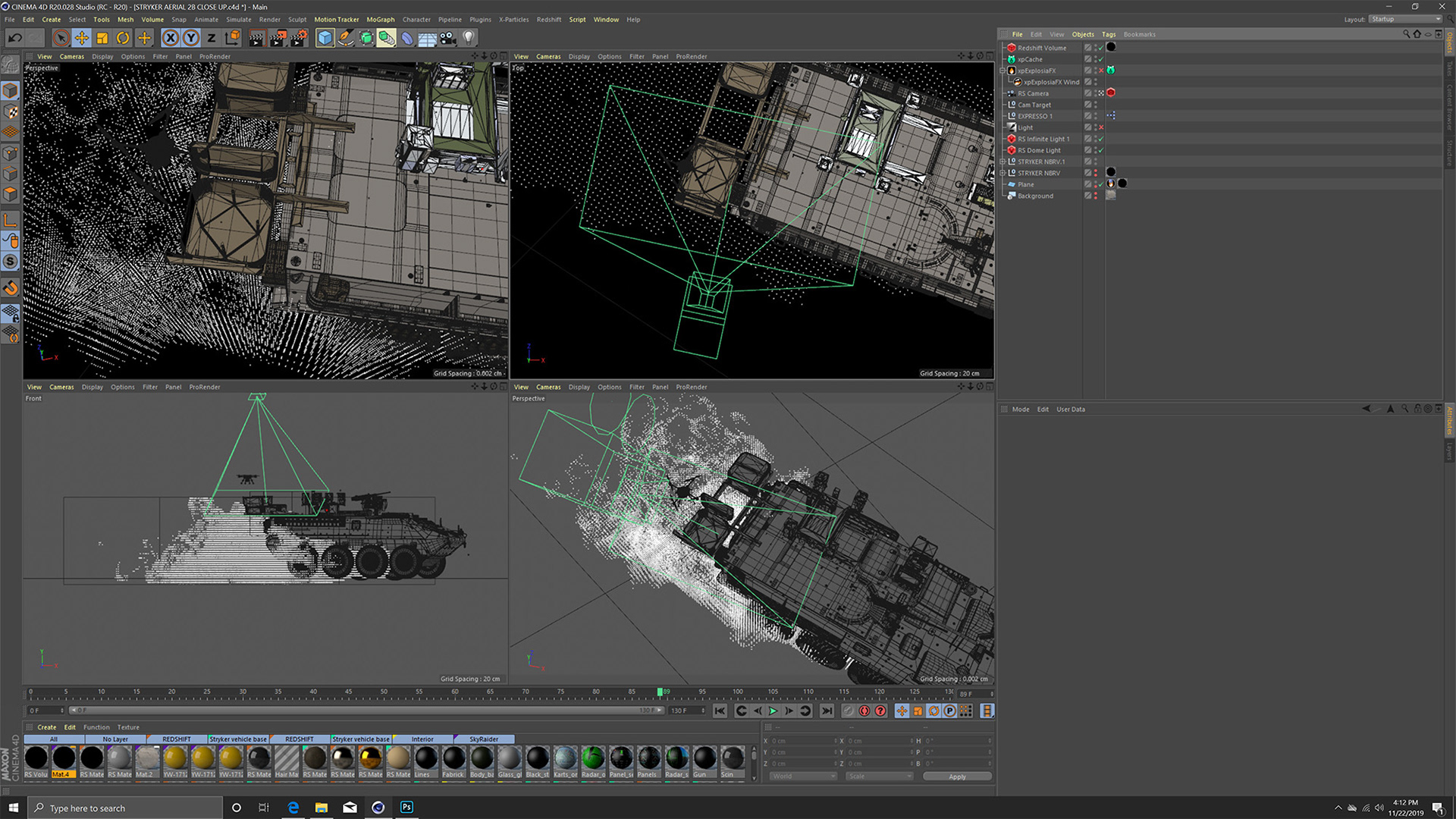This screenshot has height=819, width=1456.
Task: Toggle Light object enable red cross
Action: click(x=1101, y=127)
